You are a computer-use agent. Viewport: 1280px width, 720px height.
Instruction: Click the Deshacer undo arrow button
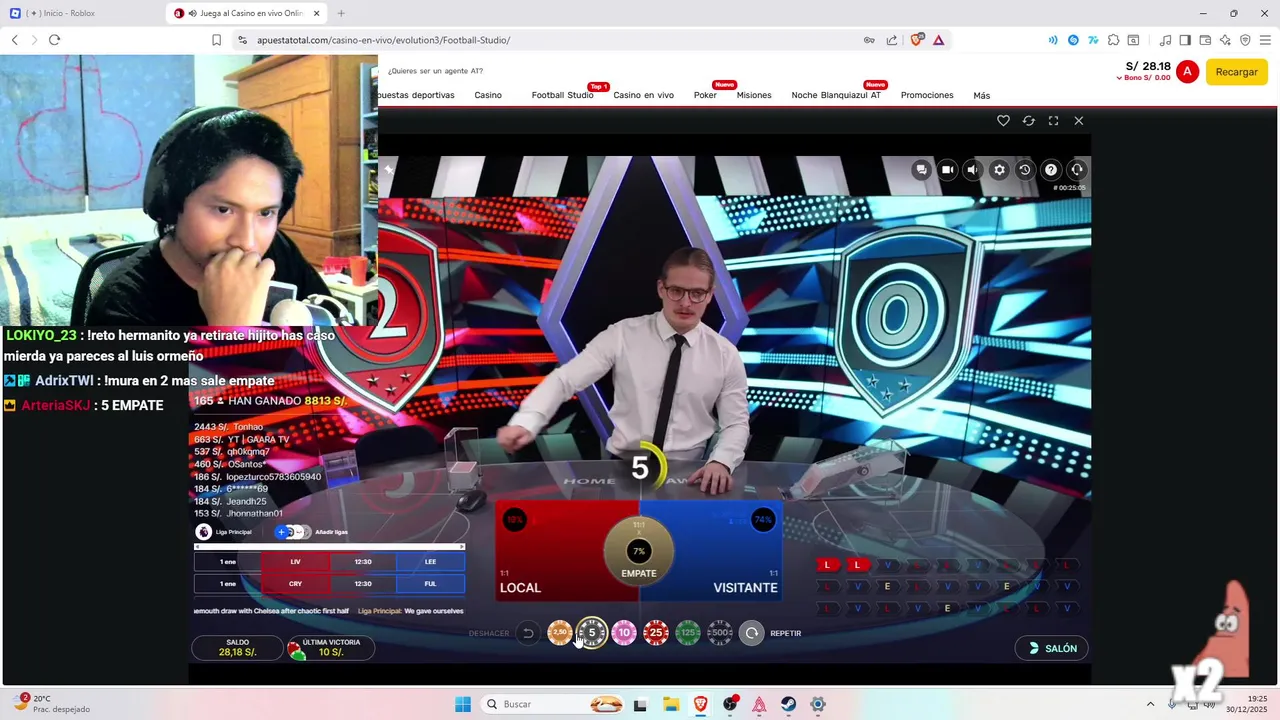(528, 633)
